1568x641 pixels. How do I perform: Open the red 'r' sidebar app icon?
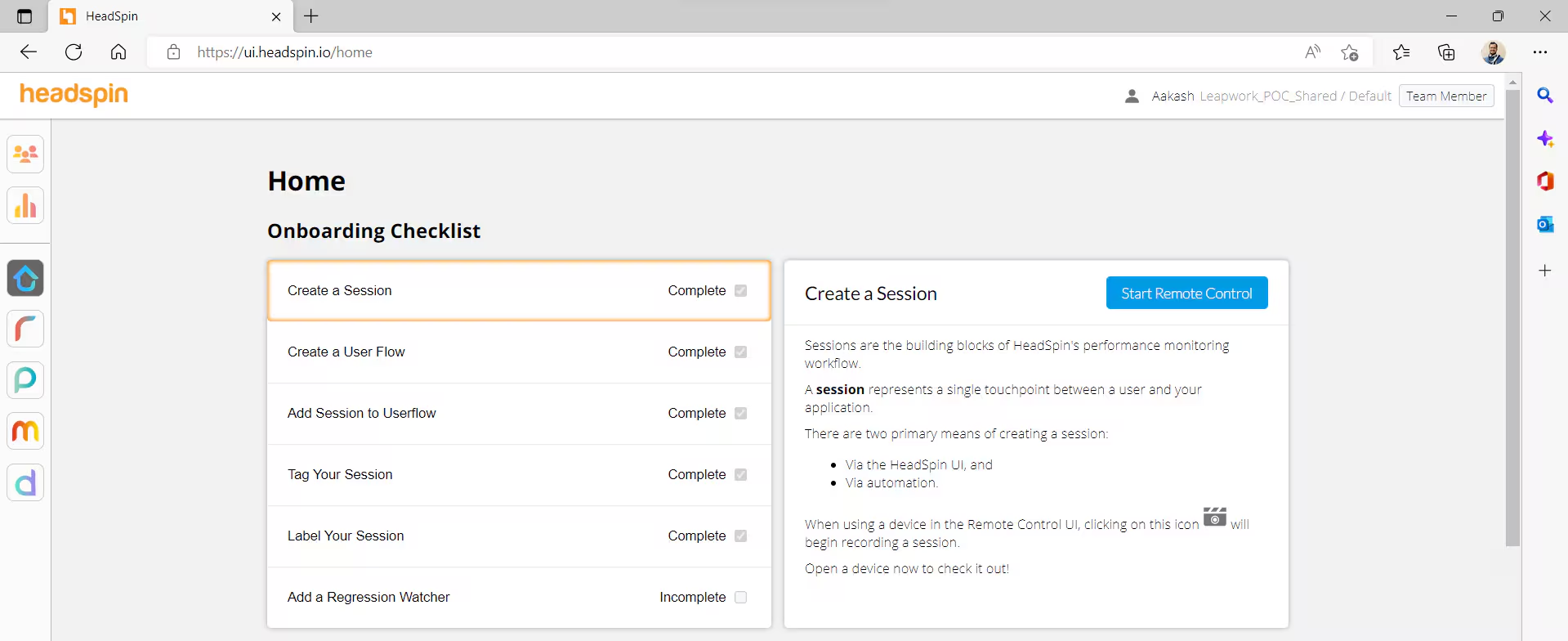[25, 329]
